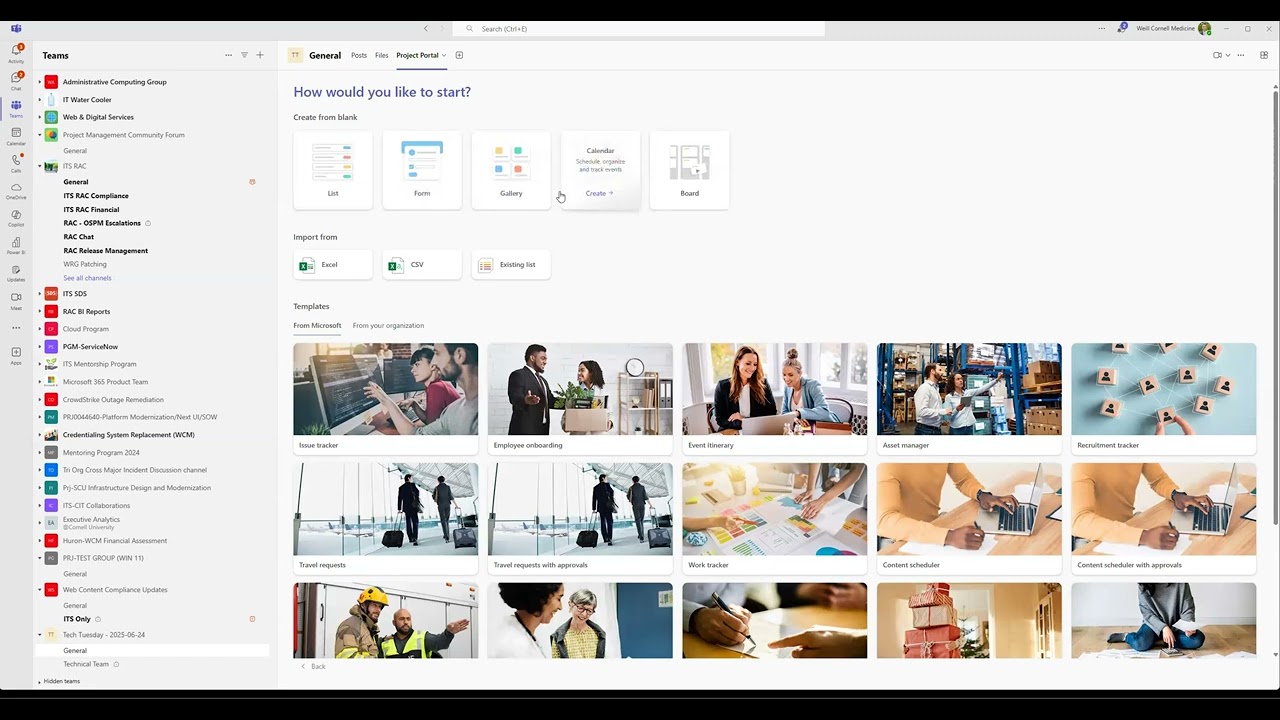This screenshot has height=720, width=1280.
Task: Show more apps ellipsis in left rail
Action: (16, 327)
